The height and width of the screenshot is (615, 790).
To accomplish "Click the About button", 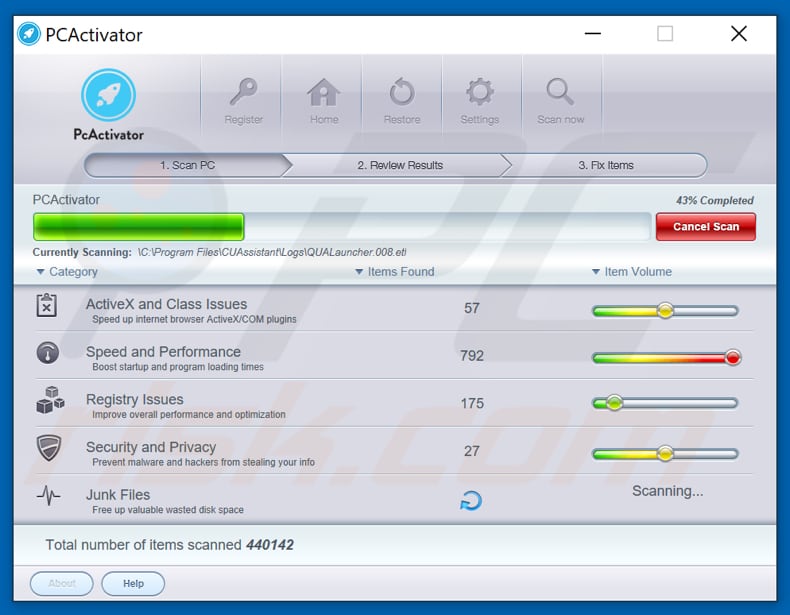I will coord(61,583).
